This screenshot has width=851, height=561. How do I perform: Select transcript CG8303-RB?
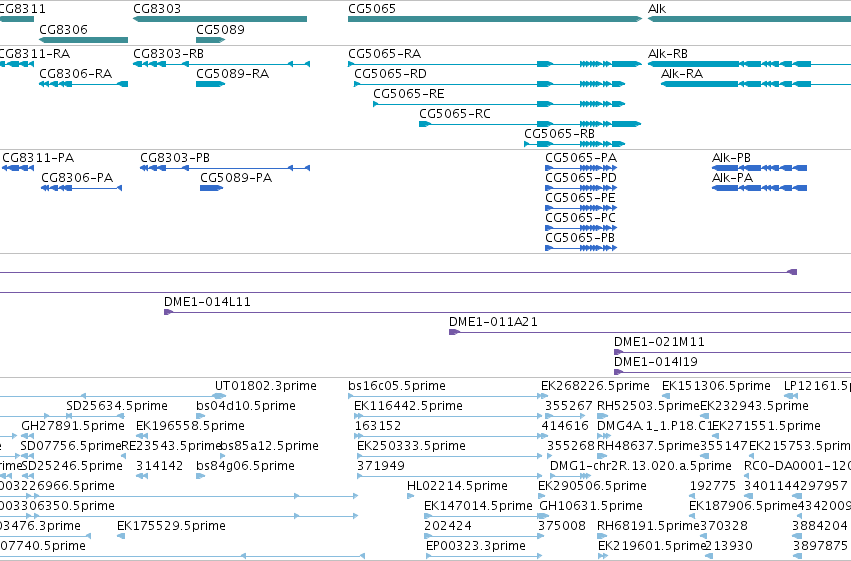221,64
